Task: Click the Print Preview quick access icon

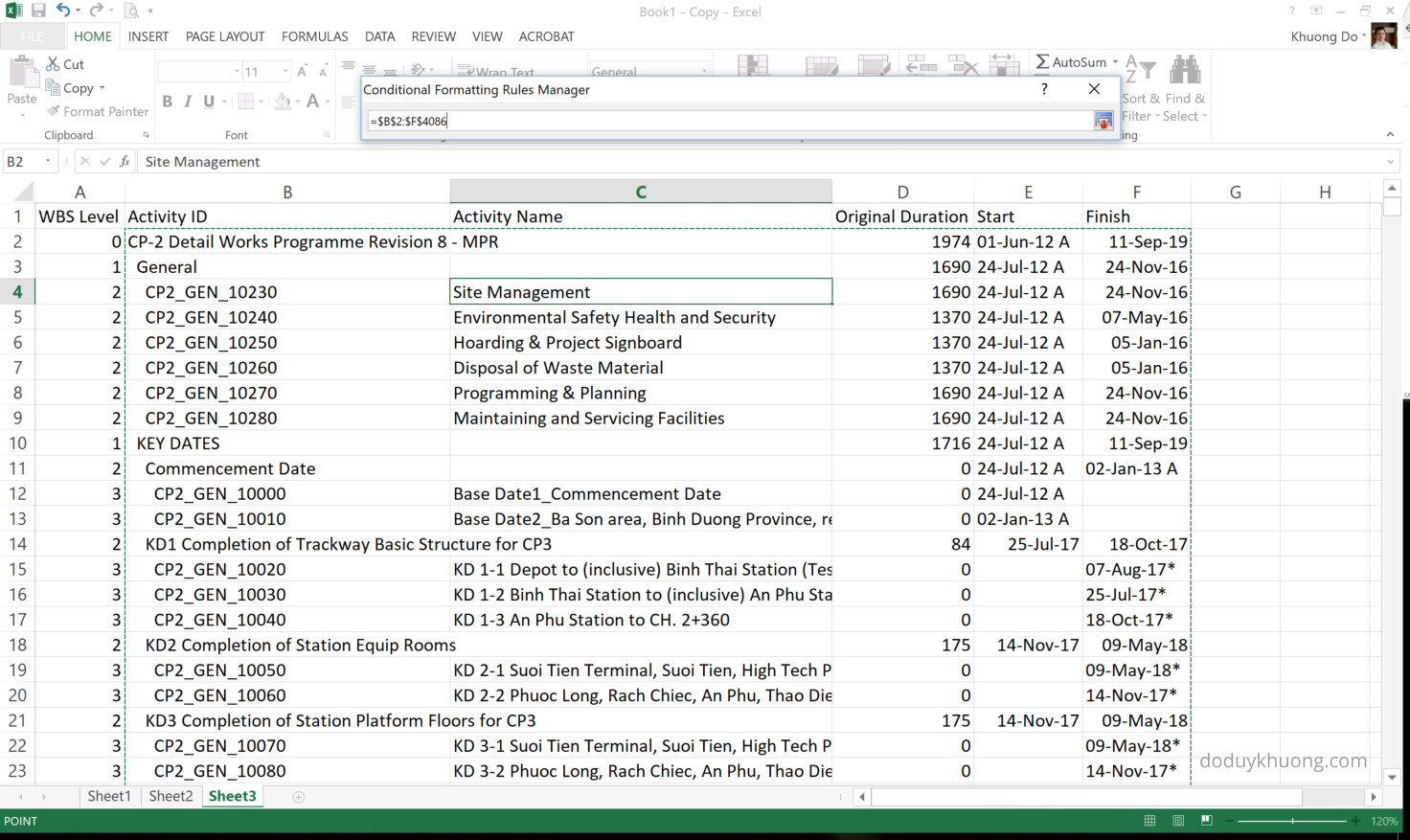Action: (x=132, y=11)
